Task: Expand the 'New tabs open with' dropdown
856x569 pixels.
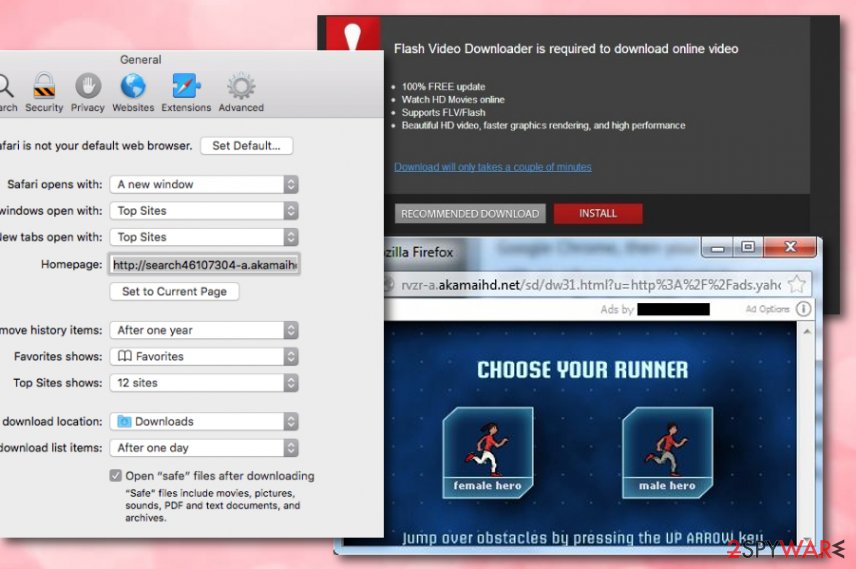Action: tap(204, 237)
